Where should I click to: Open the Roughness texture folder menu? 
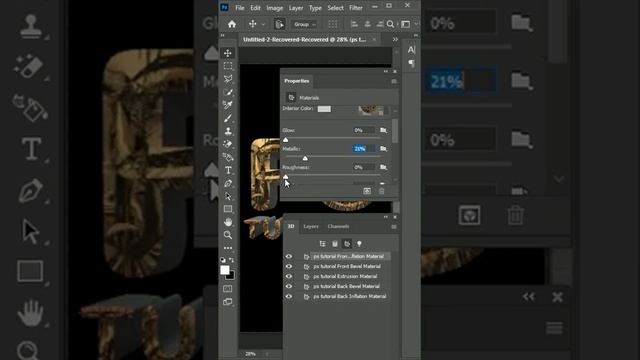(x=383, y=167)
